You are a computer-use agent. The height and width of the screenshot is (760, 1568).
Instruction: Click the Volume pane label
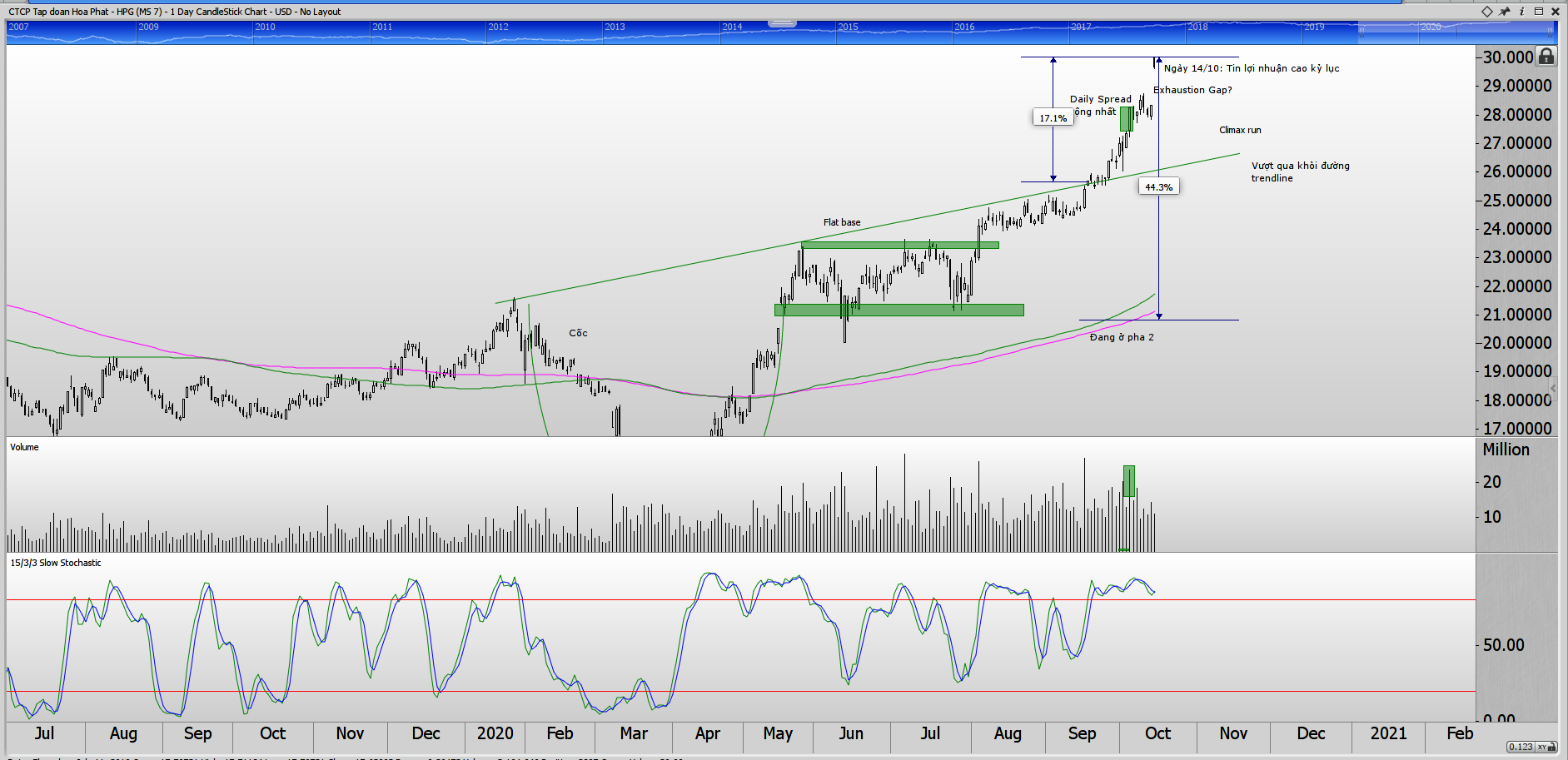24,447
